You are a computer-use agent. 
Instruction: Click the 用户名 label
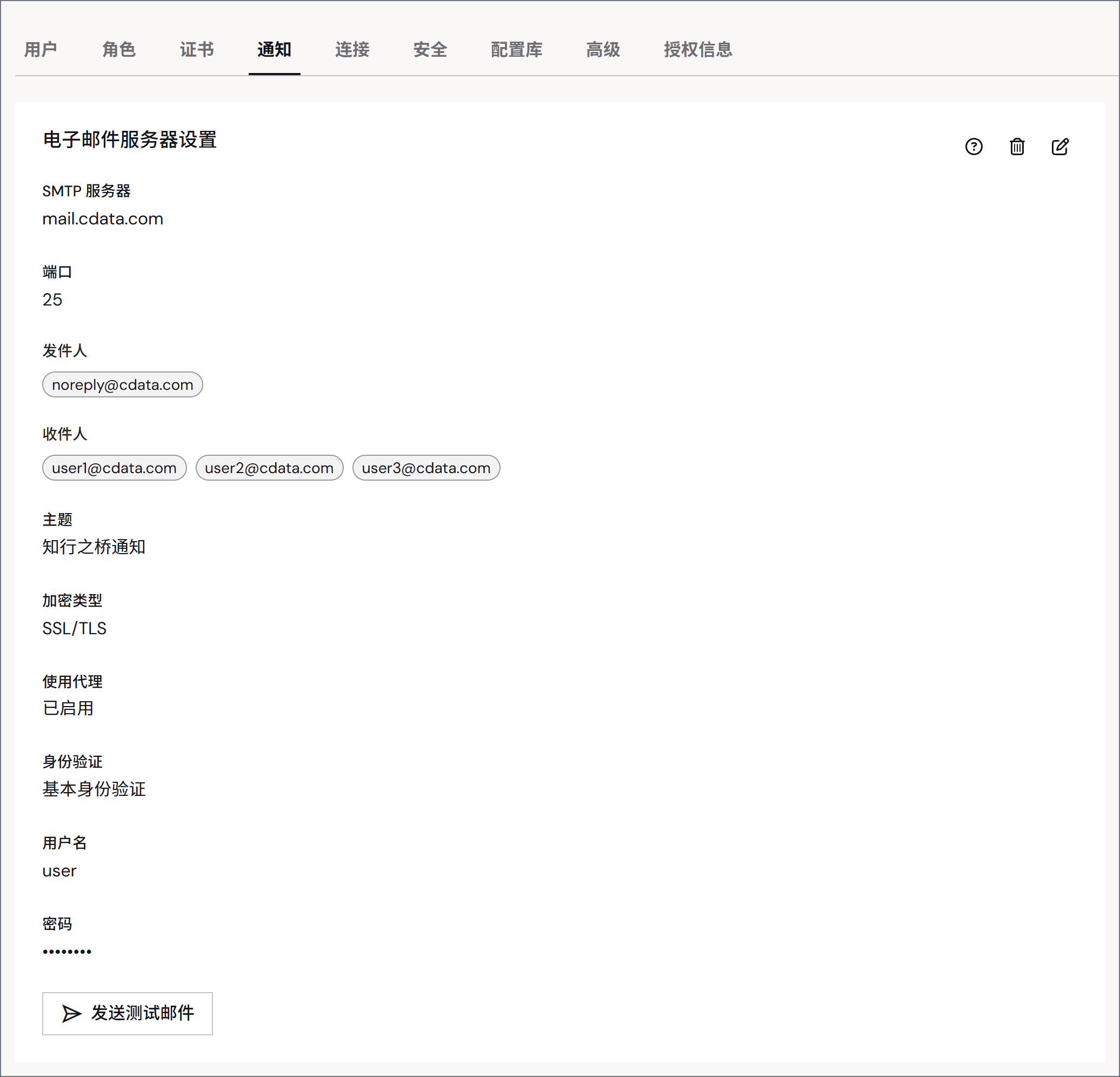point(64,842)
